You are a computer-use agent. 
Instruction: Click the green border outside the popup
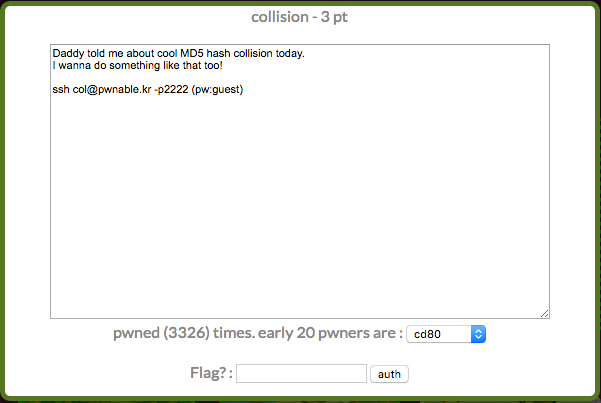(2, 201)
